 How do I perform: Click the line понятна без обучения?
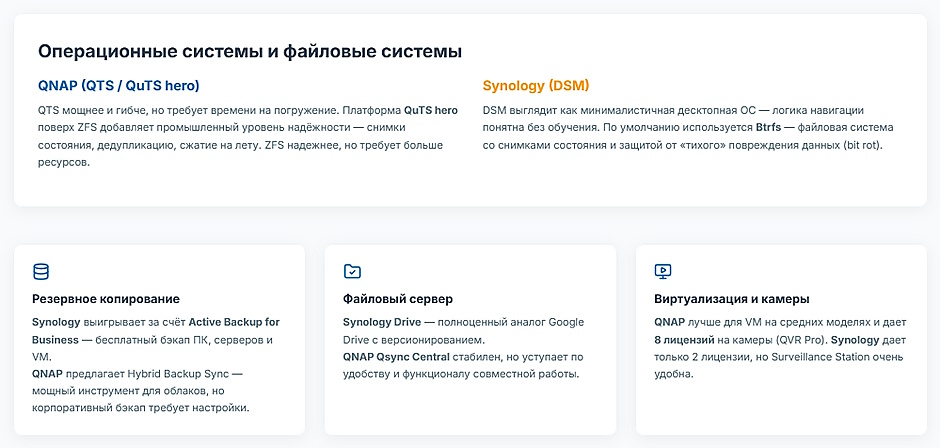coord(688,128)
